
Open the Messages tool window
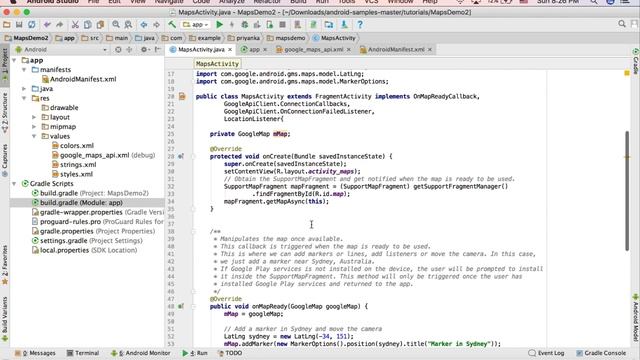click(x=35, y=353)
